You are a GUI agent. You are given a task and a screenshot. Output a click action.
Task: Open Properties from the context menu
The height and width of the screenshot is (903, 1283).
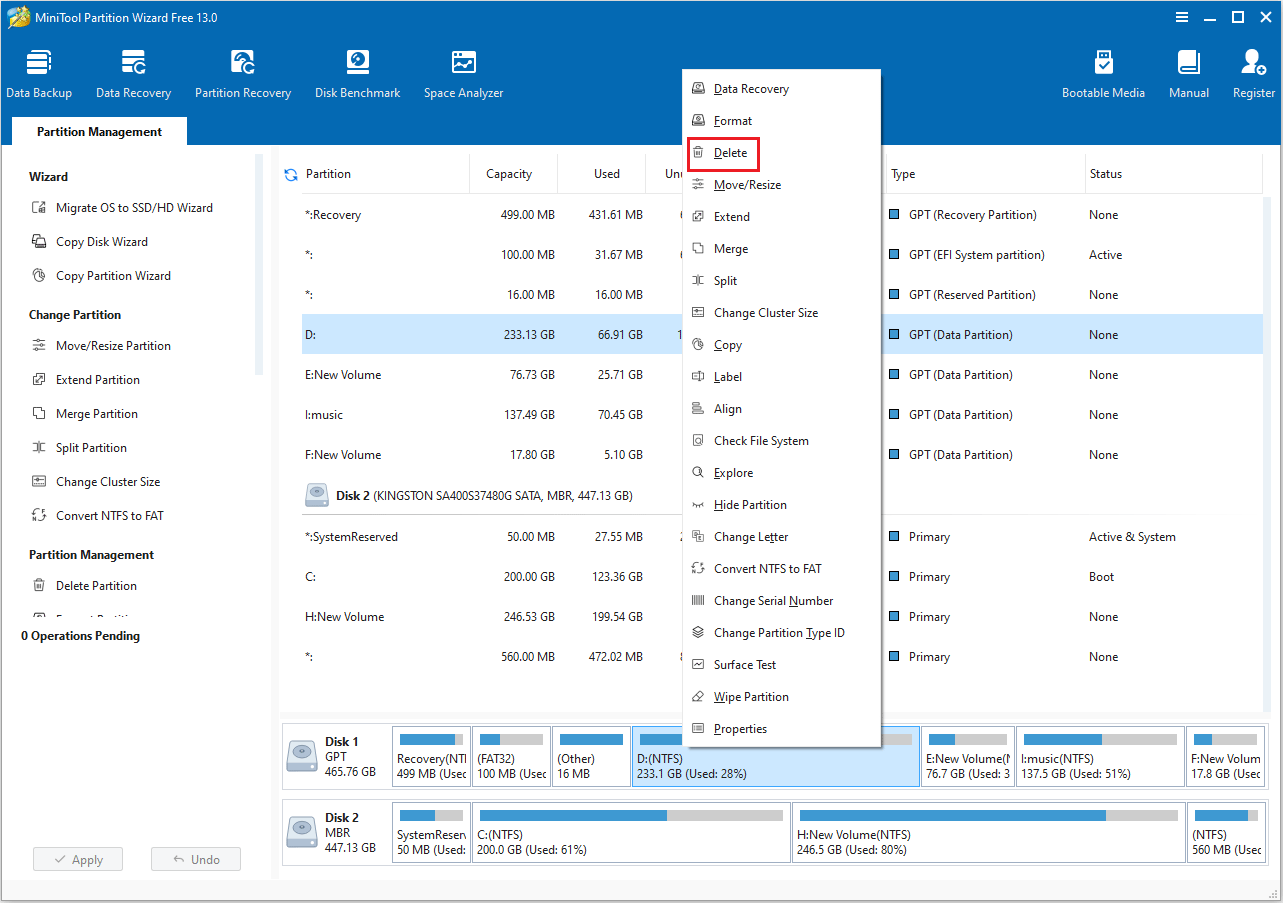pyautogui.click(x=738, y=728)
